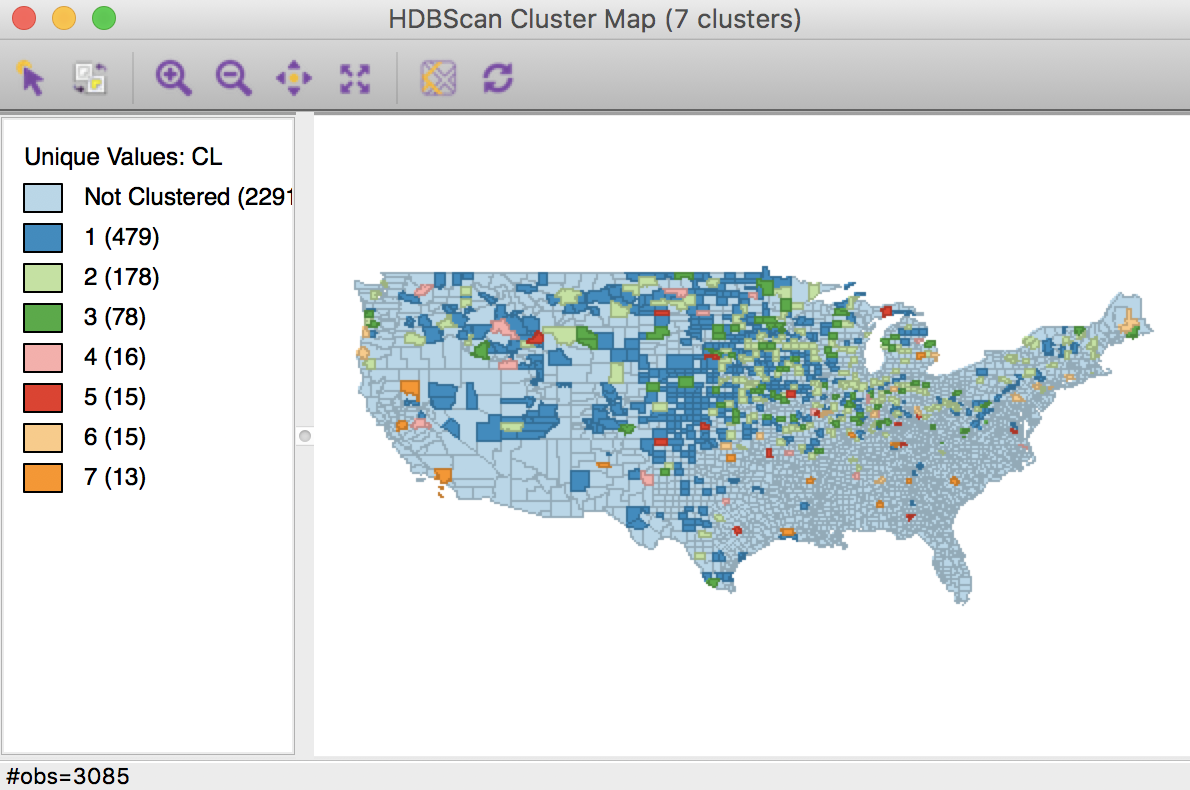This screenshot has height=790, width=1190.
Task: Click the cluster 5 red swatch
Action: tap(41, 397)
